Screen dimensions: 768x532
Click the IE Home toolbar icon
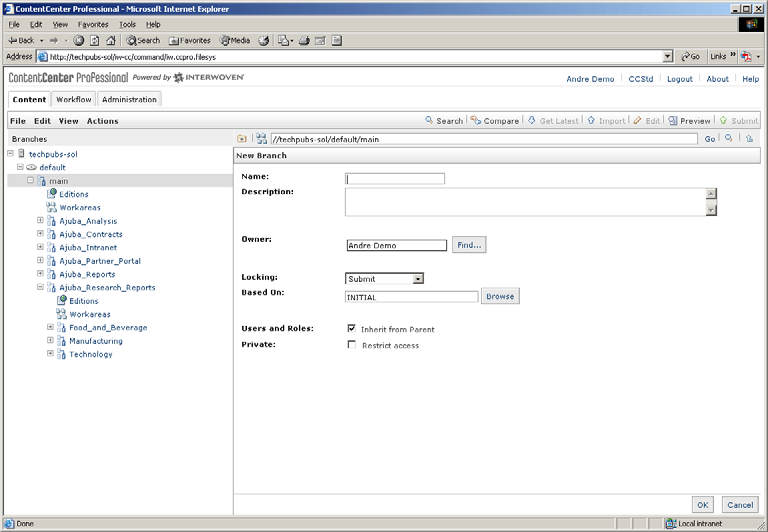click(111, 41)
